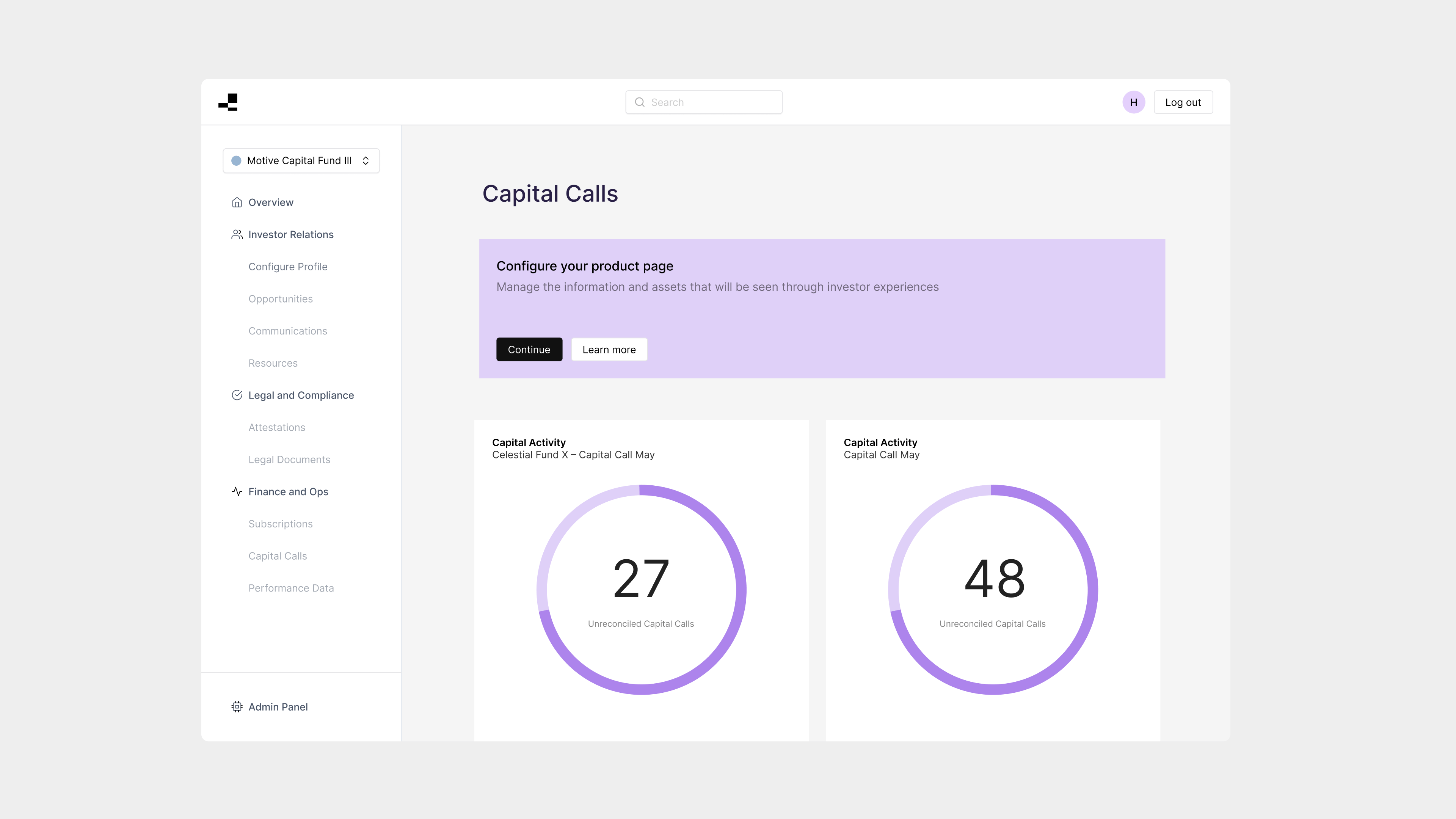
Task: Click the Admin Panel chip icon
Action: [237, 706]
